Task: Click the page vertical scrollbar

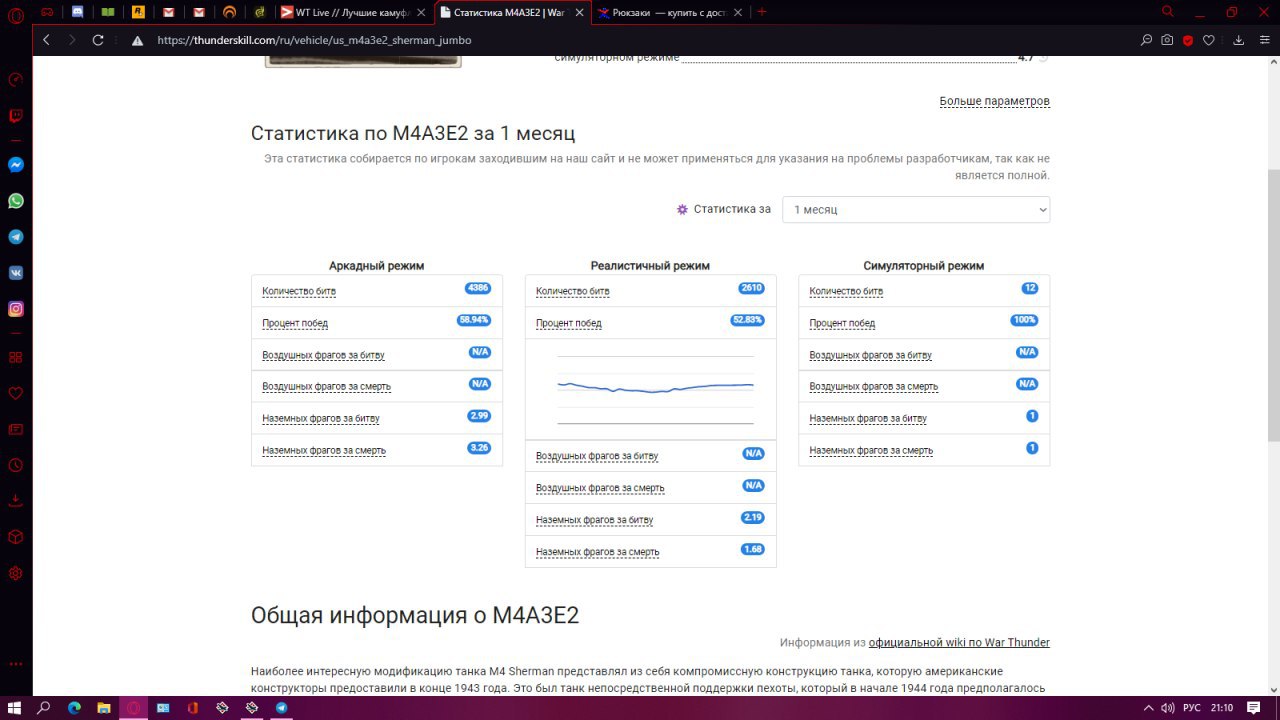Action: coord(1273,305)
